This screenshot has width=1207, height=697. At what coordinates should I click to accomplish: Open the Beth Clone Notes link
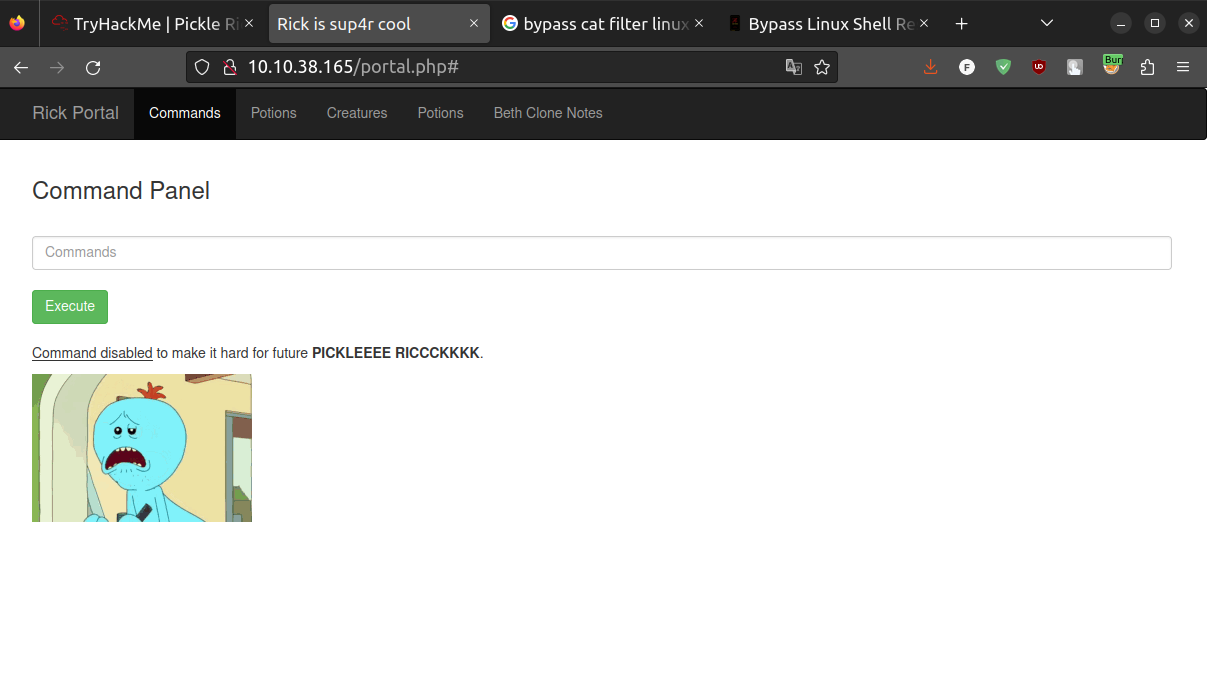click(548, 113)
